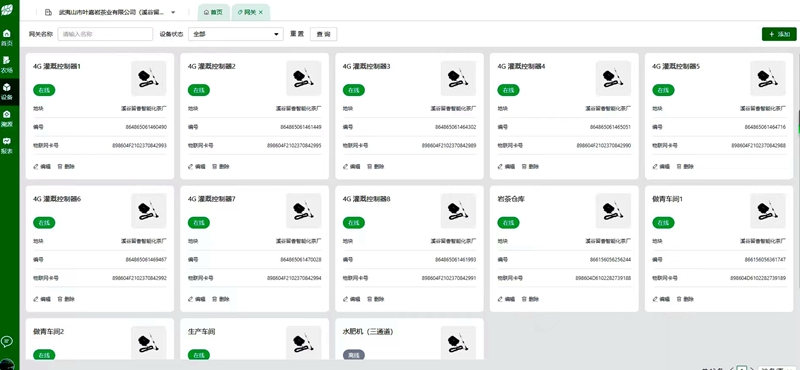This screenshot has height=370, width=800.
Task: Edit the 做青车间1 gateway
Action: pos(661,299)
